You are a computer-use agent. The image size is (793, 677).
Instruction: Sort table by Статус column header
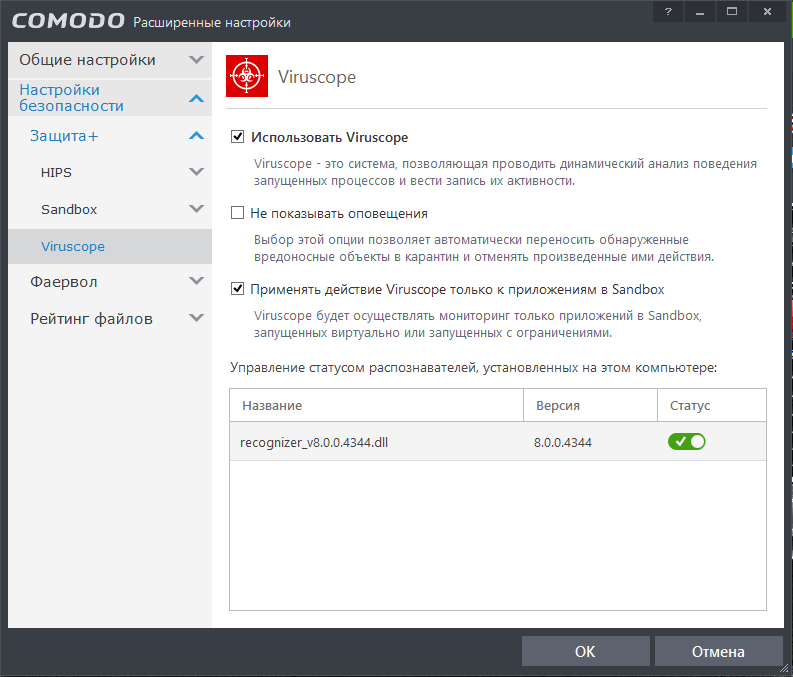coord(712,405)
